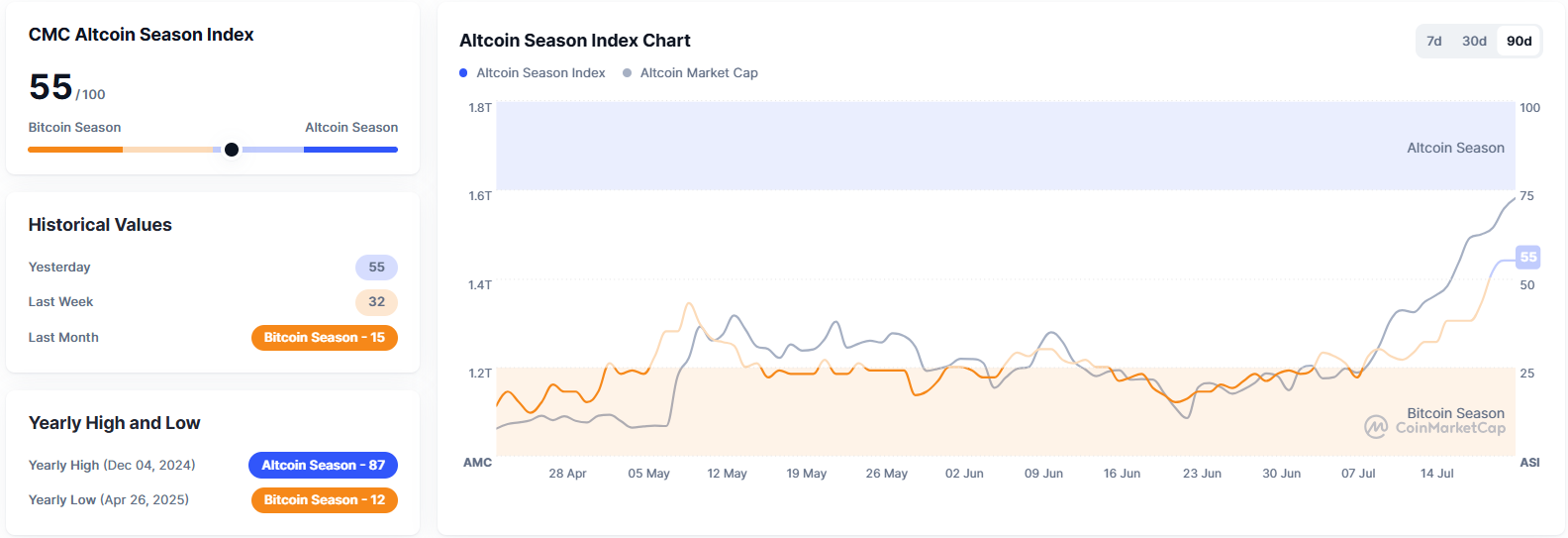Click the black slider knob on season gauge
The image size is (1568, 538).
click(232, 150)
